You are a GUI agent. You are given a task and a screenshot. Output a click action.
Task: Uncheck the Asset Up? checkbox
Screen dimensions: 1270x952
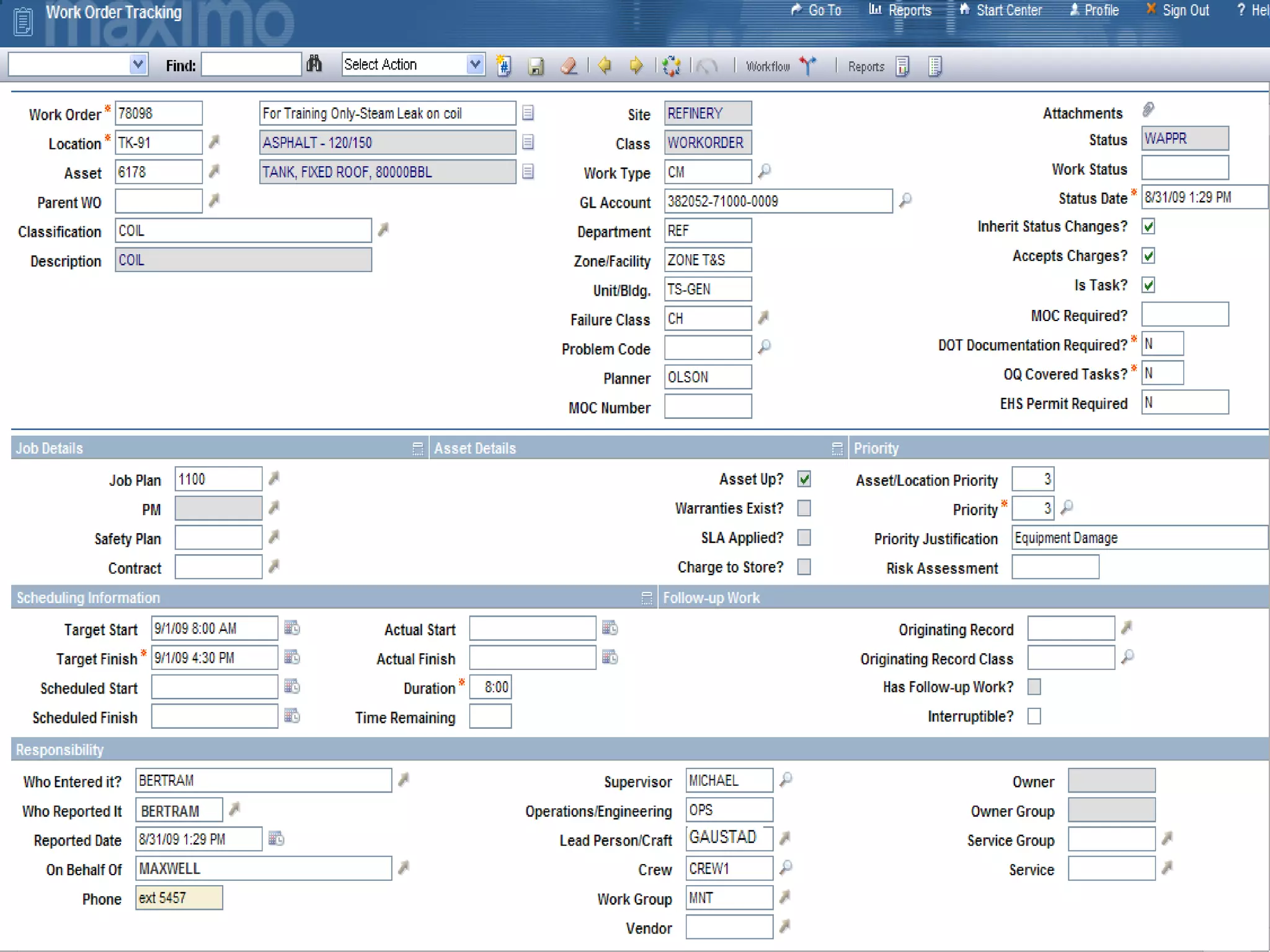(804, 479)
